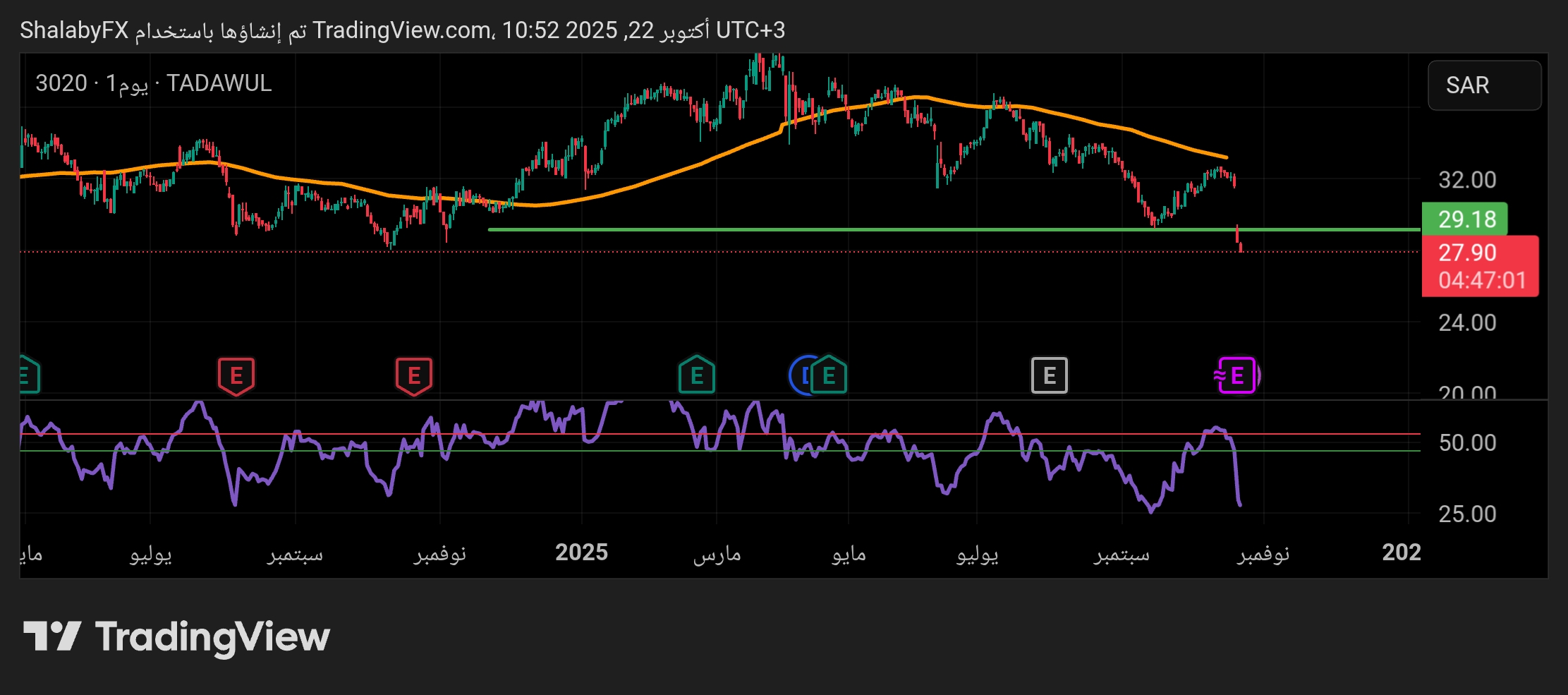Click the TradingView logo
Screen dimensions: 1568x695
(176, 636)
